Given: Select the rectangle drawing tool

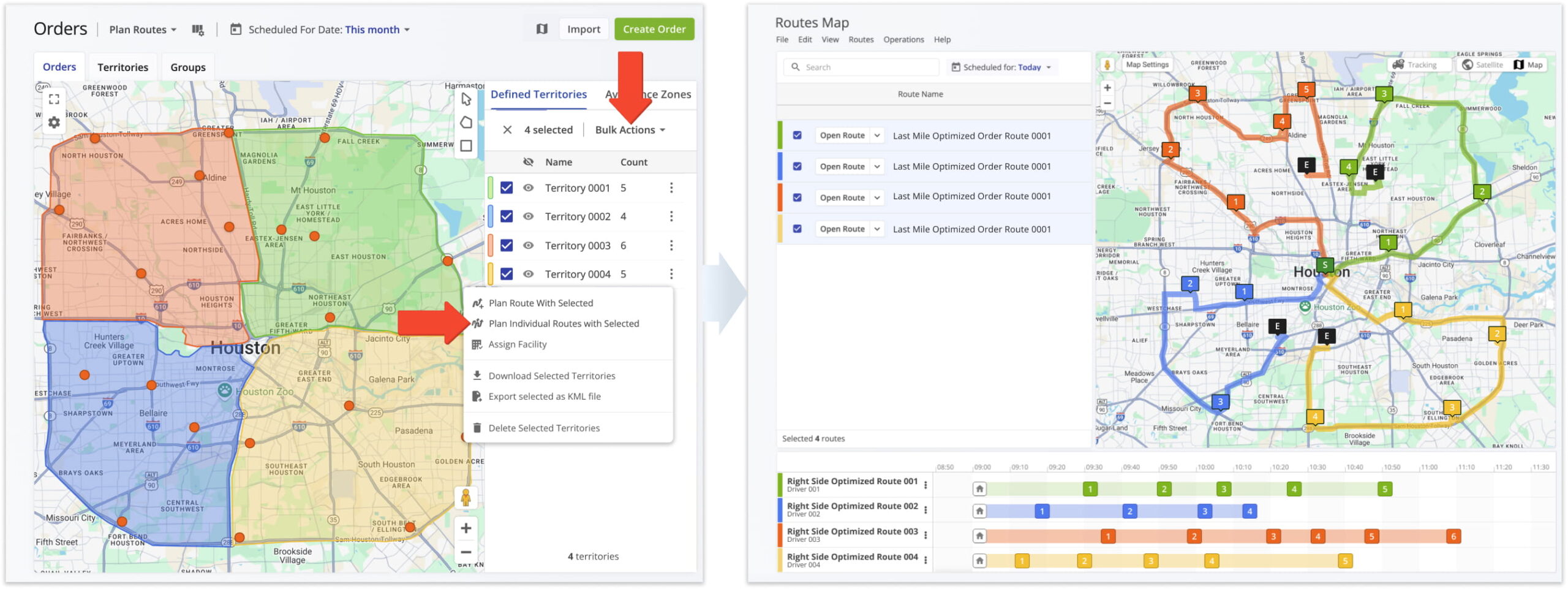Looking at the screenshot, I should pos(466,146).
